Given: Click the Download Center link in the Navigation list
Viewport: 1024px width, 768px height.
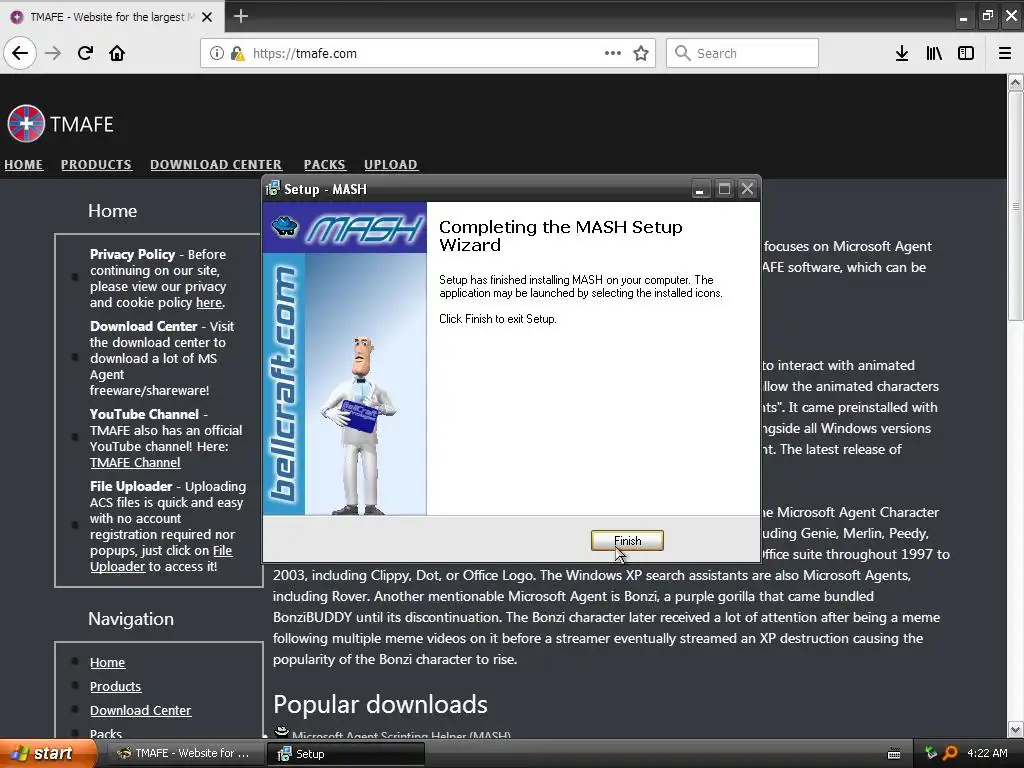Looking at the screenshot, I should pos(140,711).
